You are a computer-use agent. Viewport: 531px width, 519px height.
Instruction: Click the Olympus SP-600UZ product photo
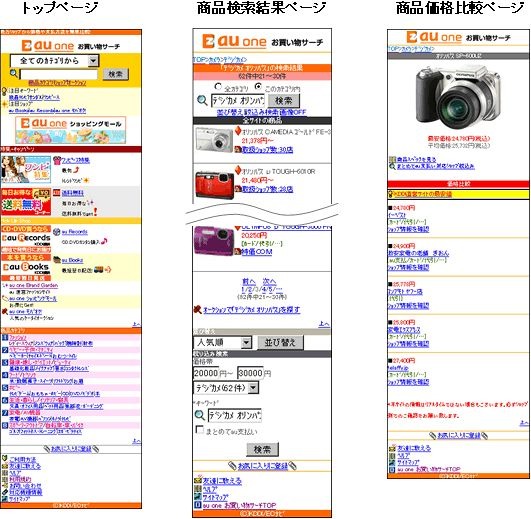[458, 98]
